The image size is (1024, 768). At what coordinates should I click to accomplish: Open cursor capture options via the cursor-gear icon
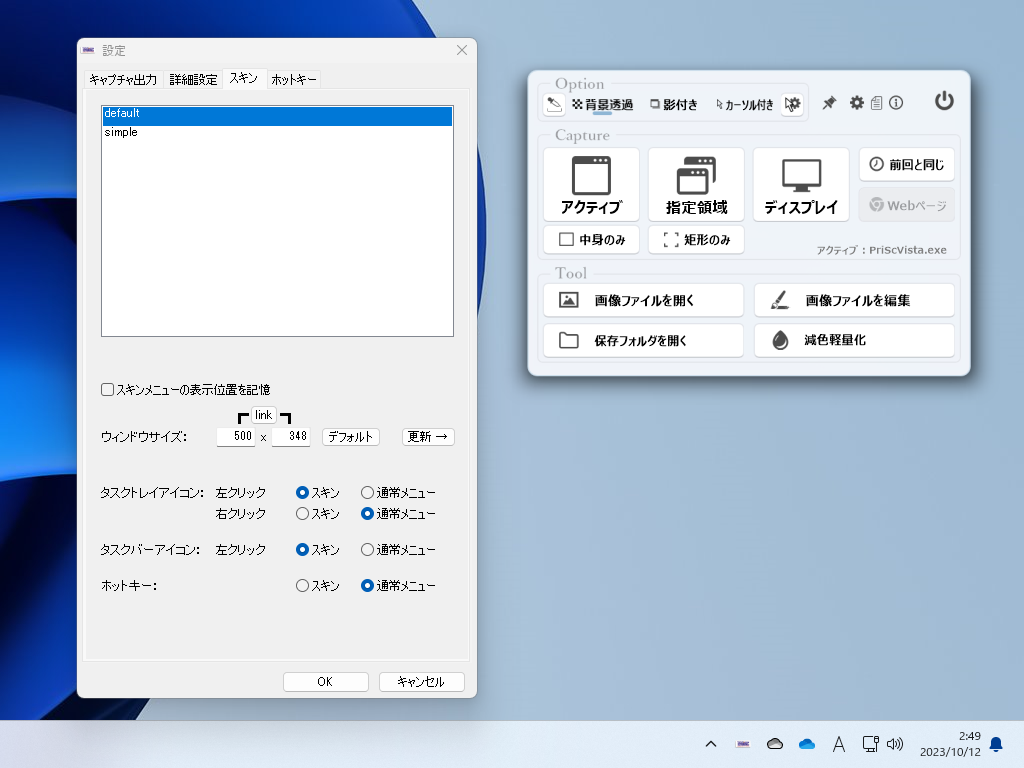pyautogui.click(x=791, y=102)
